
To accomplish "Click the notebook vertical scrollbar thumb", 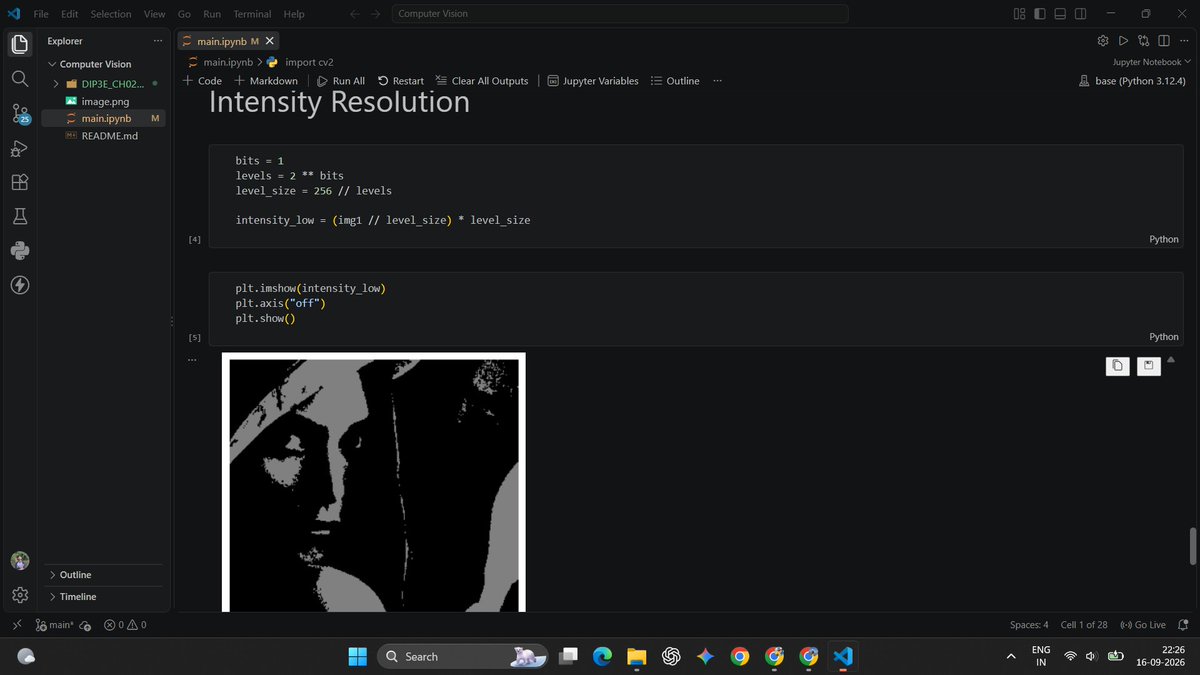I will 1192,546.
